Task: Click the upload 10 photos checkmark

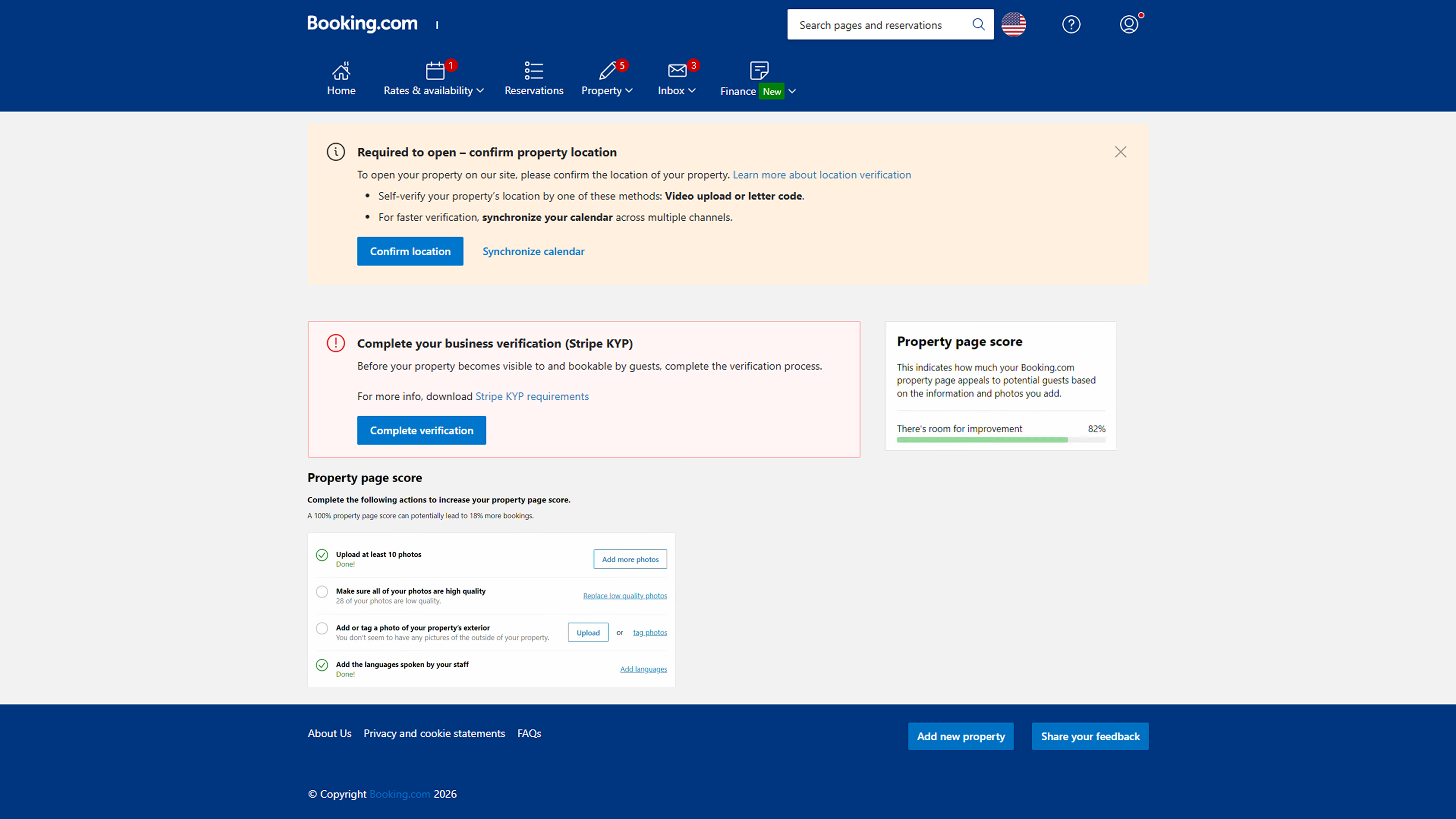Action: (x=322, y=555)
